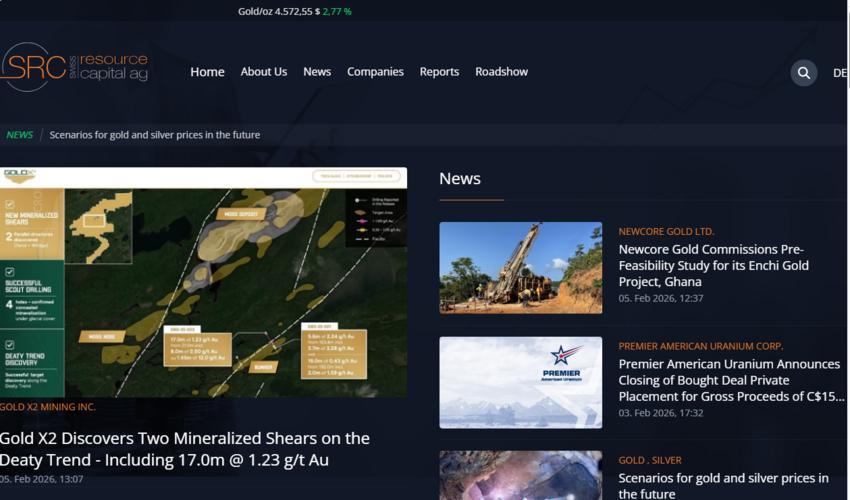This screenshot has height=500, width=850.
Task: Open the Reports menu item
Action: tap(439, 72)
